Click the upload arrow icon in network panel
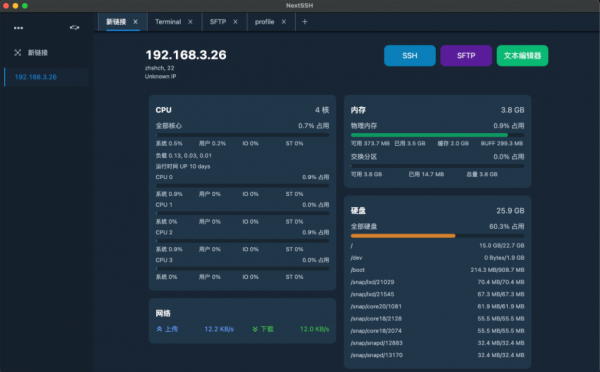The width and height of the screenshot is (600, 372). [159, 329]
